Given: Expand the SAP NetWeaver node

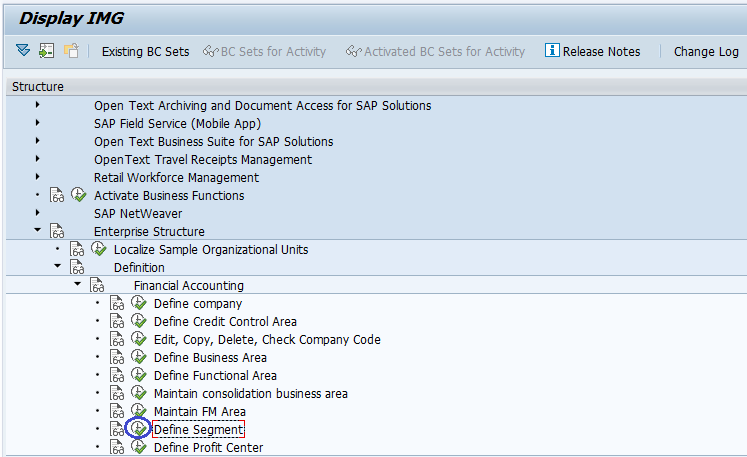Looking at the screenshot, I should [x=38, y=213].
